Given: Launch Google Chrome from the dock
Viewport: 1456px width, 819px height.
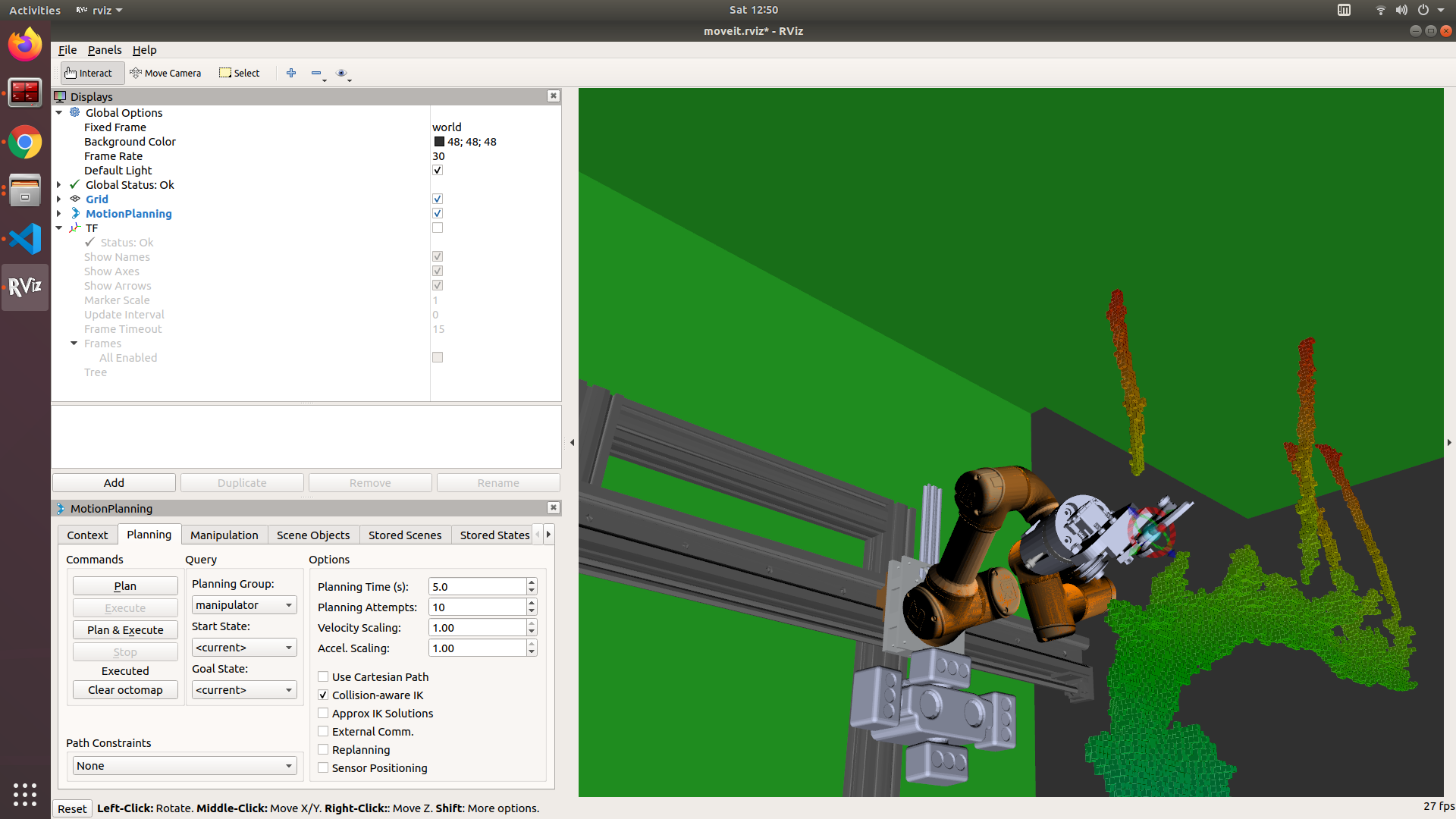Looking at the screenshot, I should pyautogui.click(x=25, y=142).
